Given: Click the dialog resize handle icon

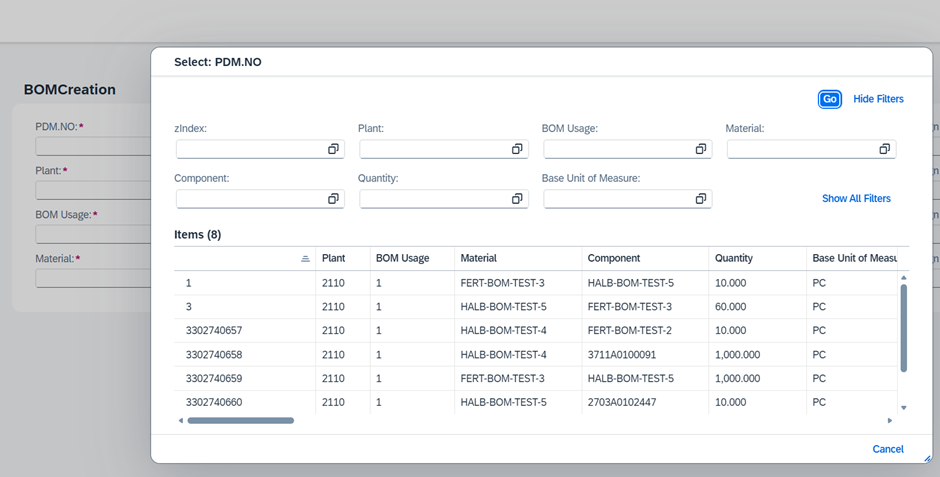Looking at the screenshot, I should point(927,458).
